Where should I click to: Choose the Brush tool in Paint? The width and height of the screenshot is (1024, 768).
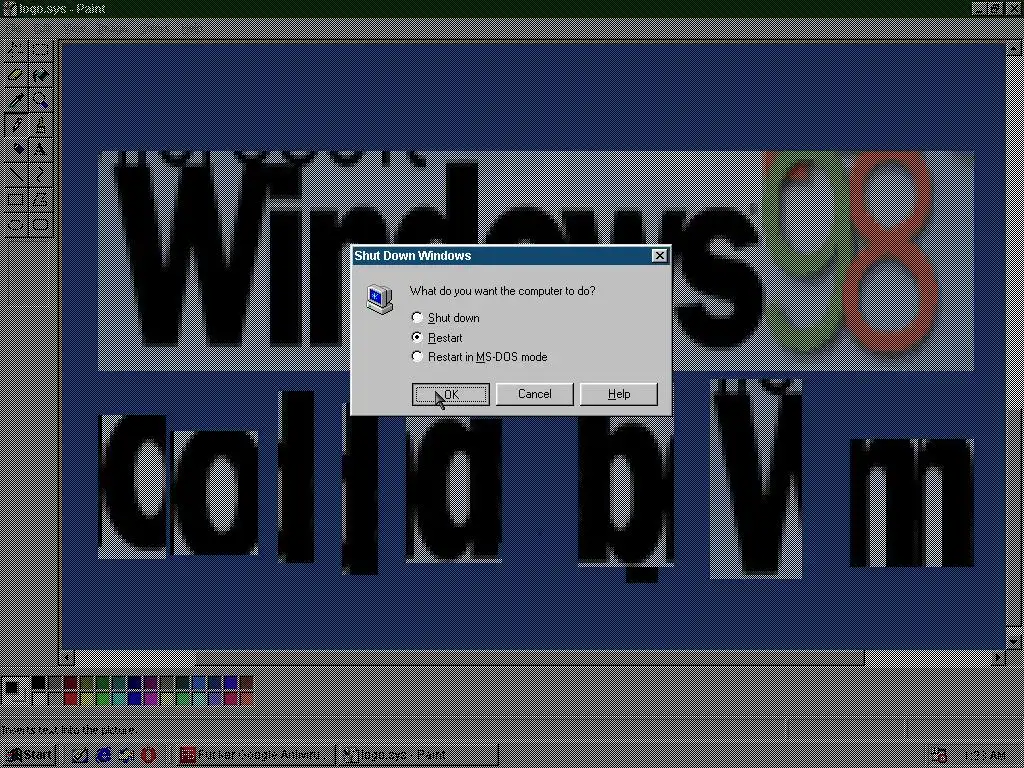40,124
